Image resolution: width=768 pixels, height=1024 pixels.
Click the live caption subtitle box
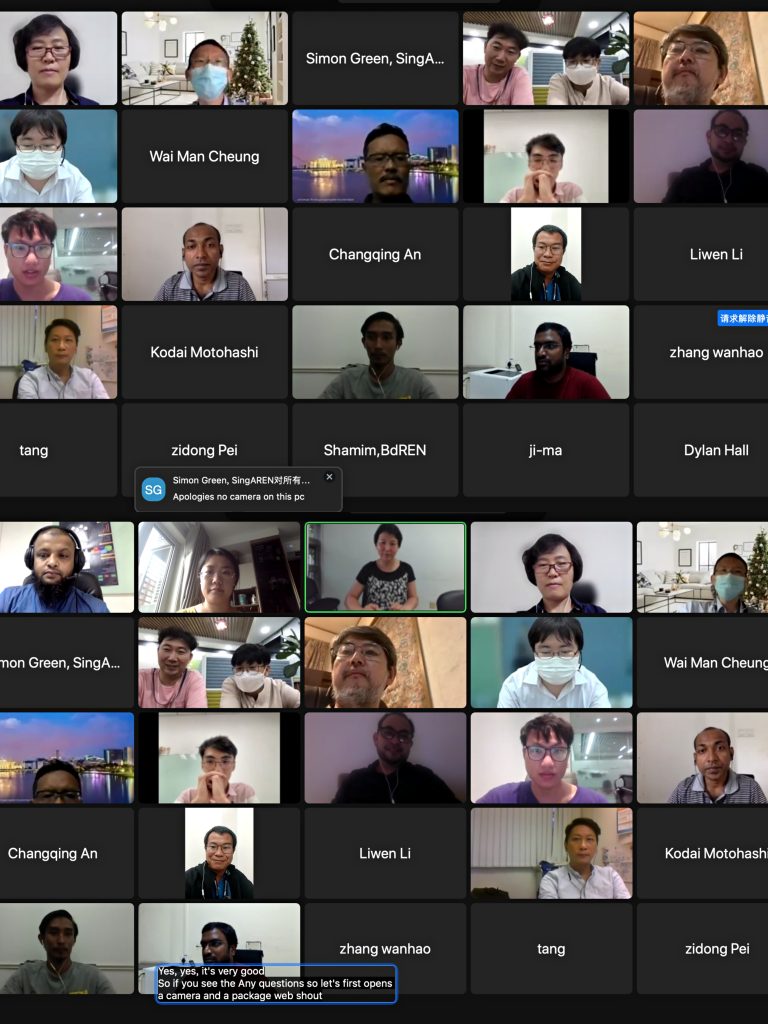pyautogui.click(x=276, y=983)
